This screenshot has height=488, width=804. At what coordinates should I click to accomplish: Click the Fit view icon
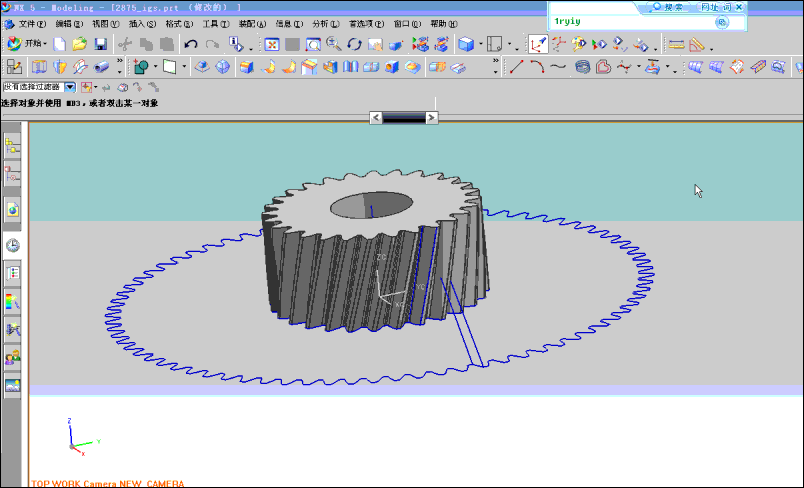point(272,45)
